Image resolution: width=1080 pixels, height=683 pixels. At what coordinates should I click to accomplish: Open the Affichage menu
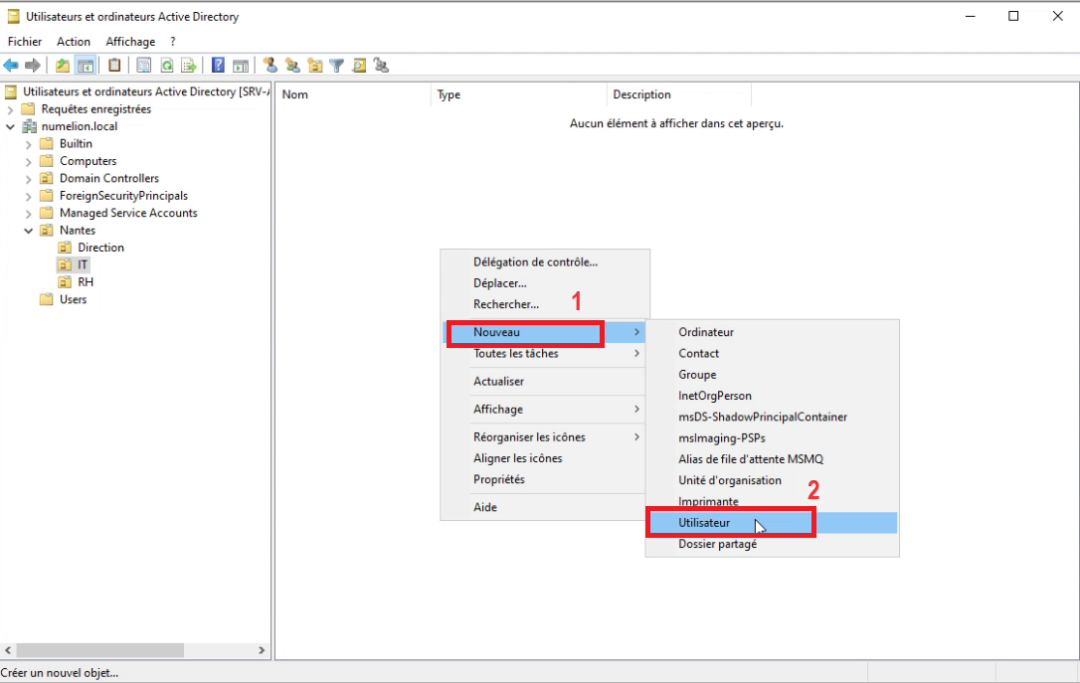(130, 41)
